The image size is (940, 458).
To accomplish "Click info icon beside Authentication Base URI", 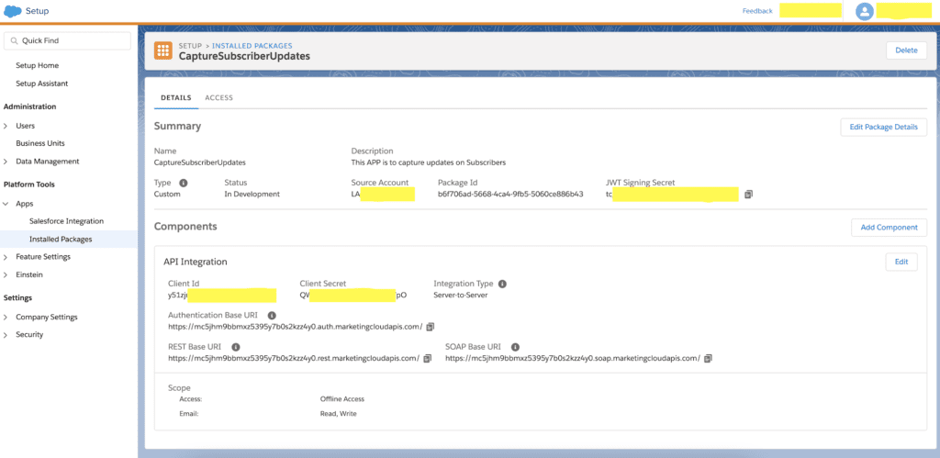I will (x=272, y=315).
